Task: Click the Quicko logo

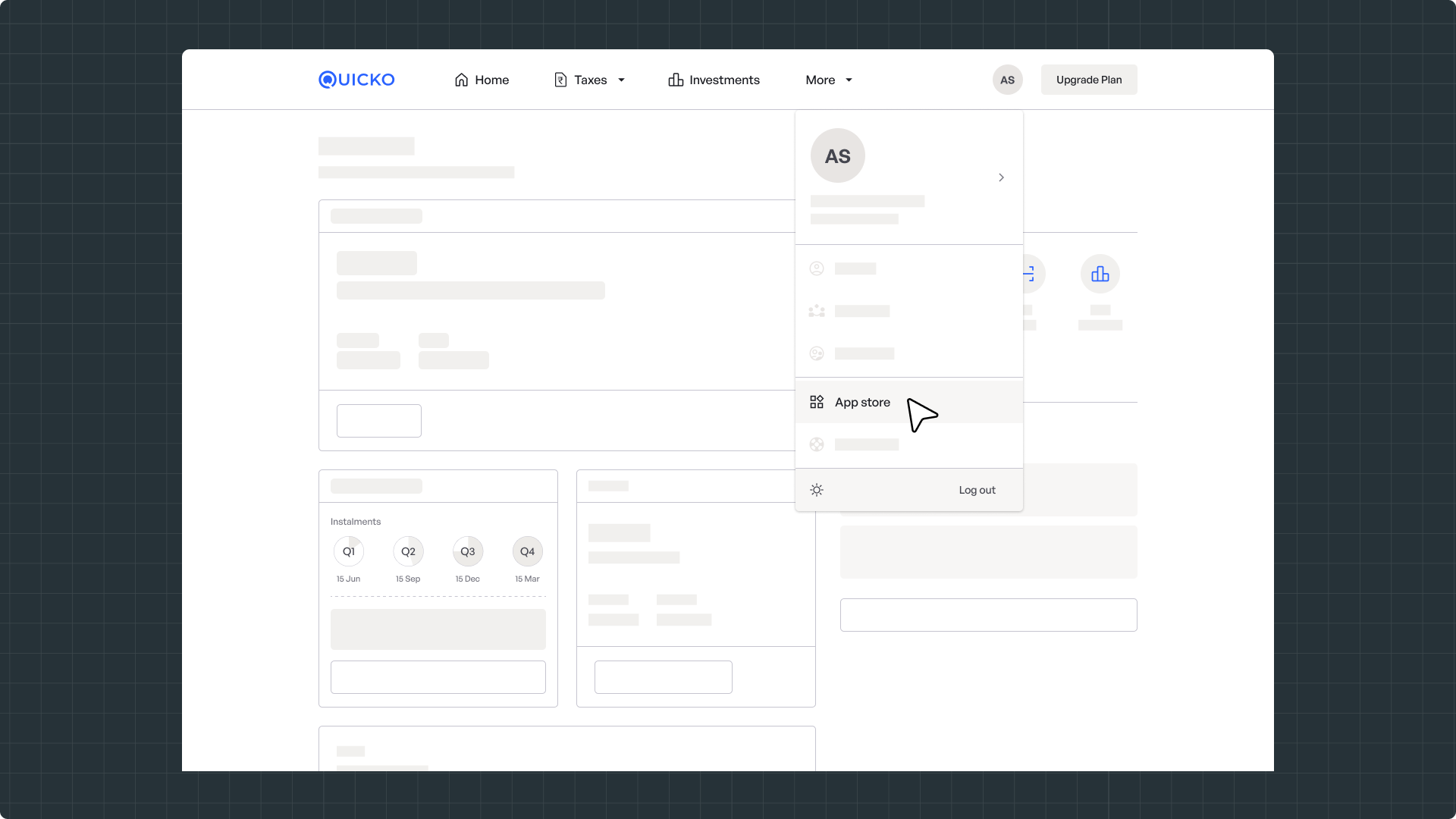Action: (x=356, y=80)
